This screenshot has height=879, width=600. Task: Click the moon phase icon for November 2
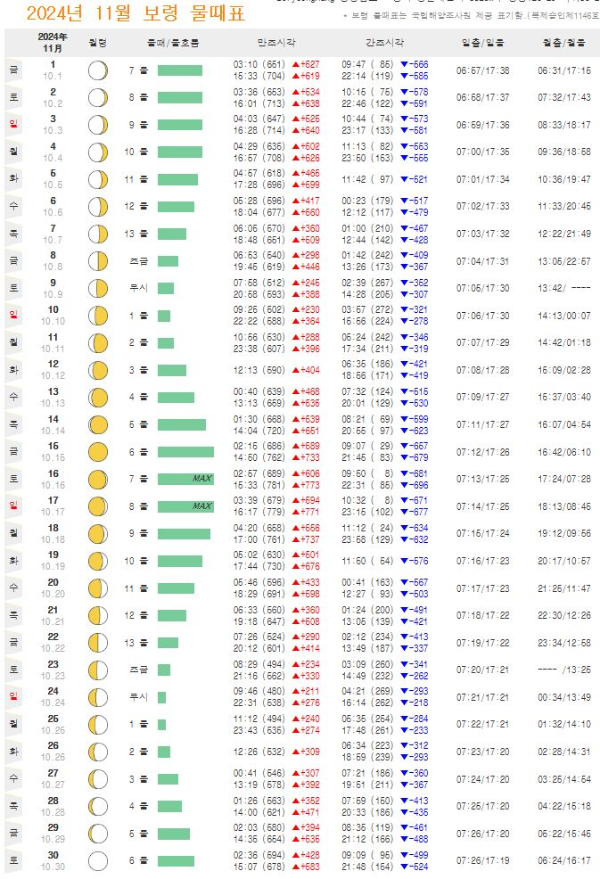point(98,98)
